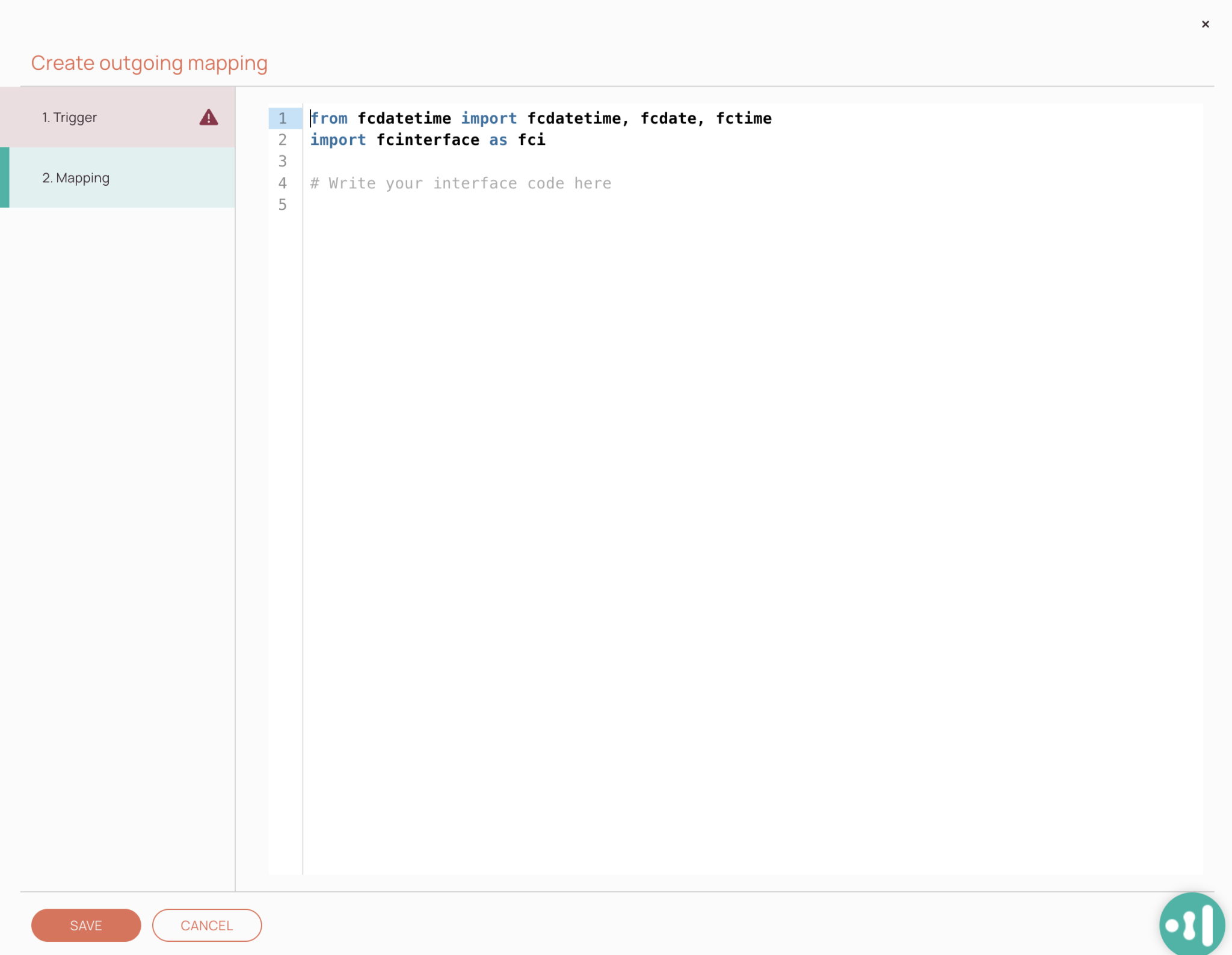
Task: Place cursor on 'from' keyword
Action: coord(329,118)
